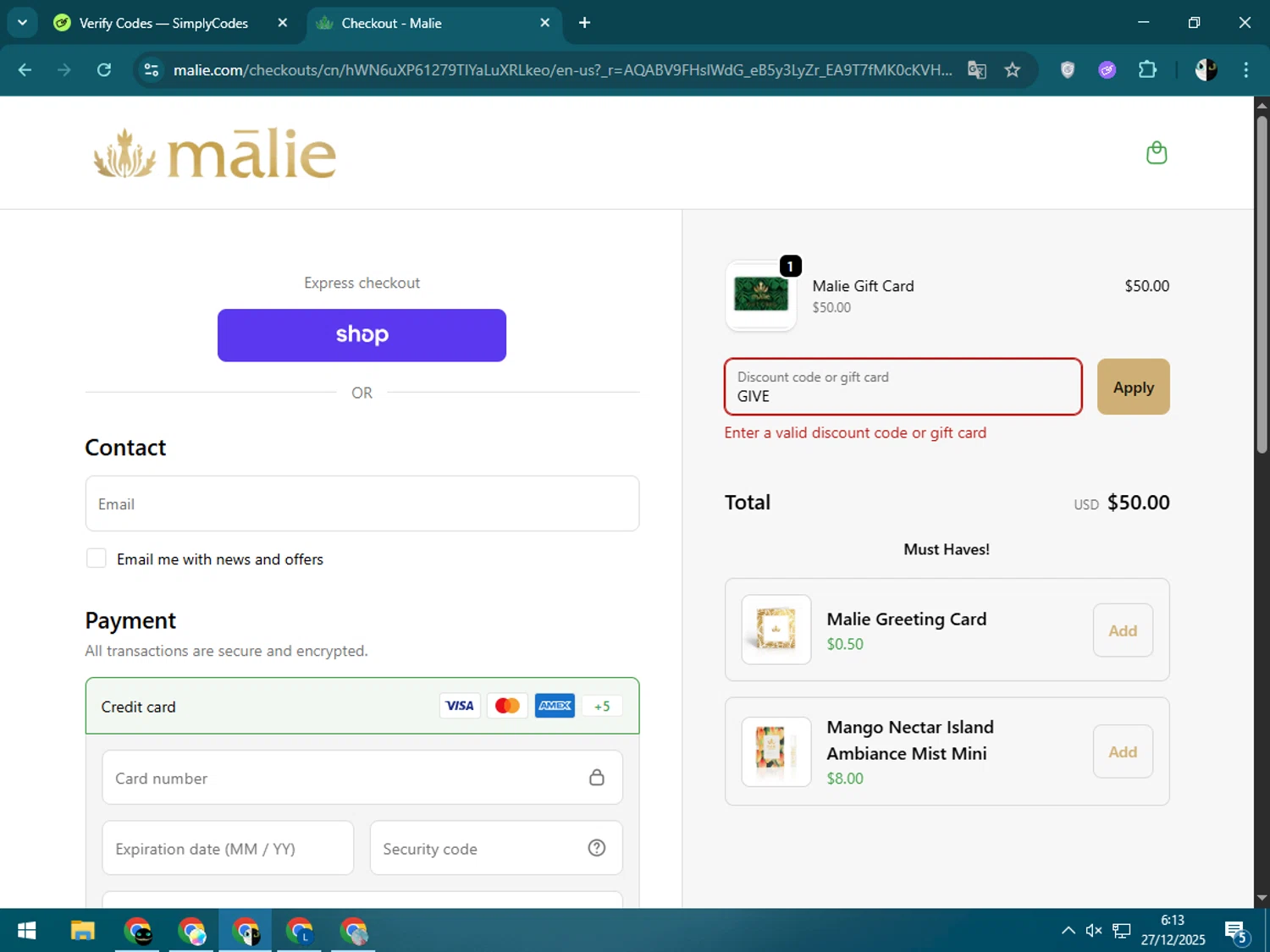Click the 'Enter a valid discount code' error
The height and width of the screenshot is (952, 1270).
coord(855,432)
